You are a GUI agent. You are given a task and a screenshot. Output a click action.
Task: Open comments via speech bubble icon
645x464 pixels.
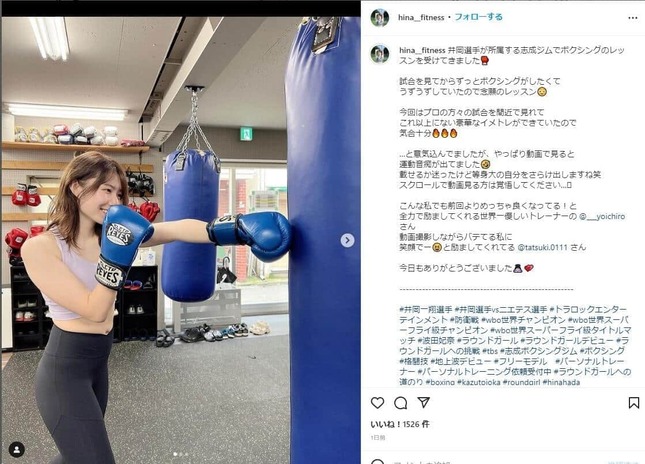400,403
